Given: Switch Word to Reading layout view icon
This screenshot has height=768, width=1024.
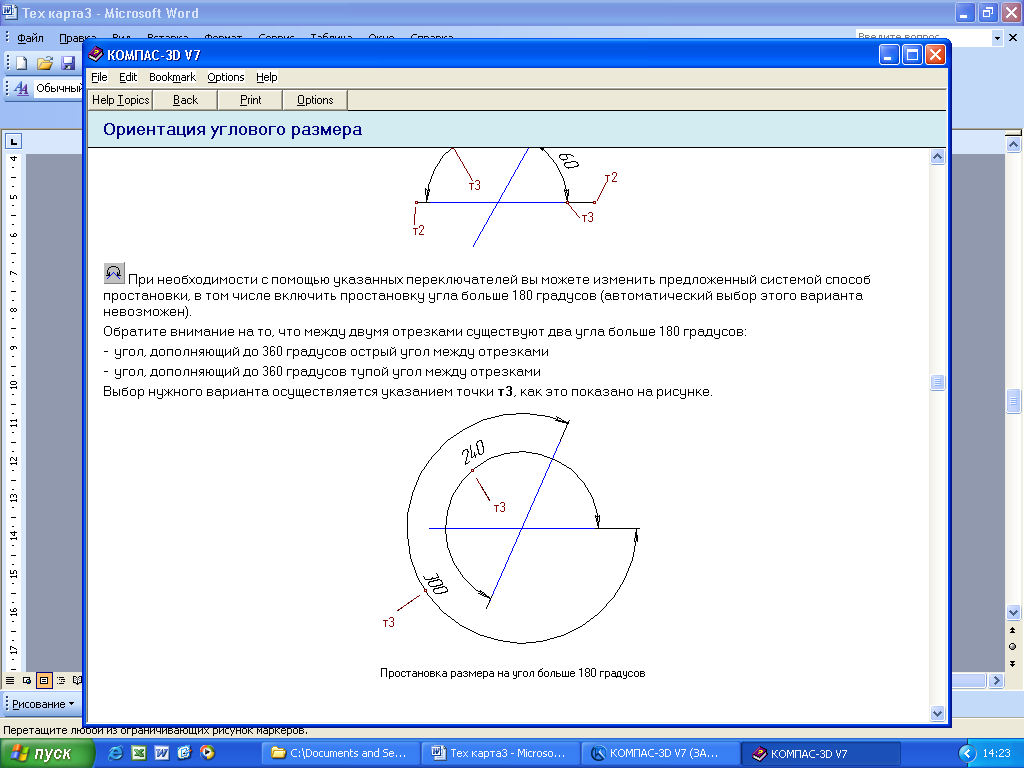Looking at the screenshot, I should (77, 680).
